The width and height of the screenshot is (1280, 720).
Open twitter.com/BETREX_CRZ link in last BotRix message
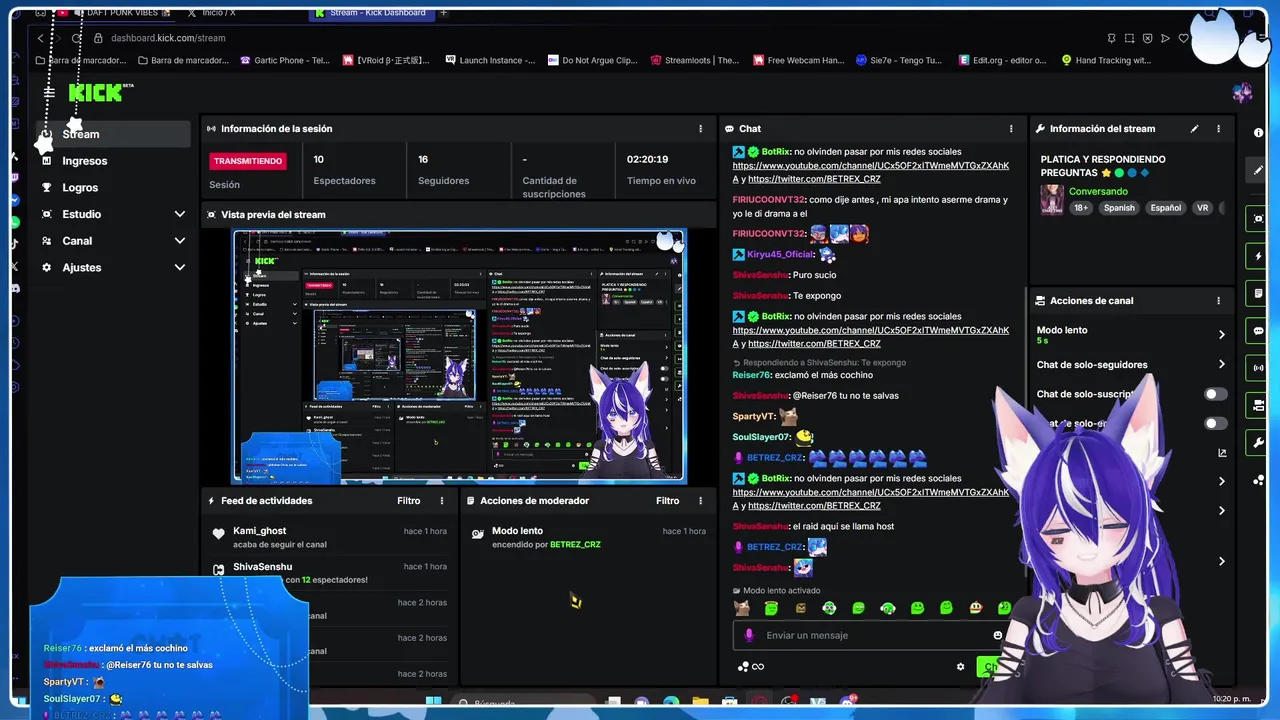(814, 506)
